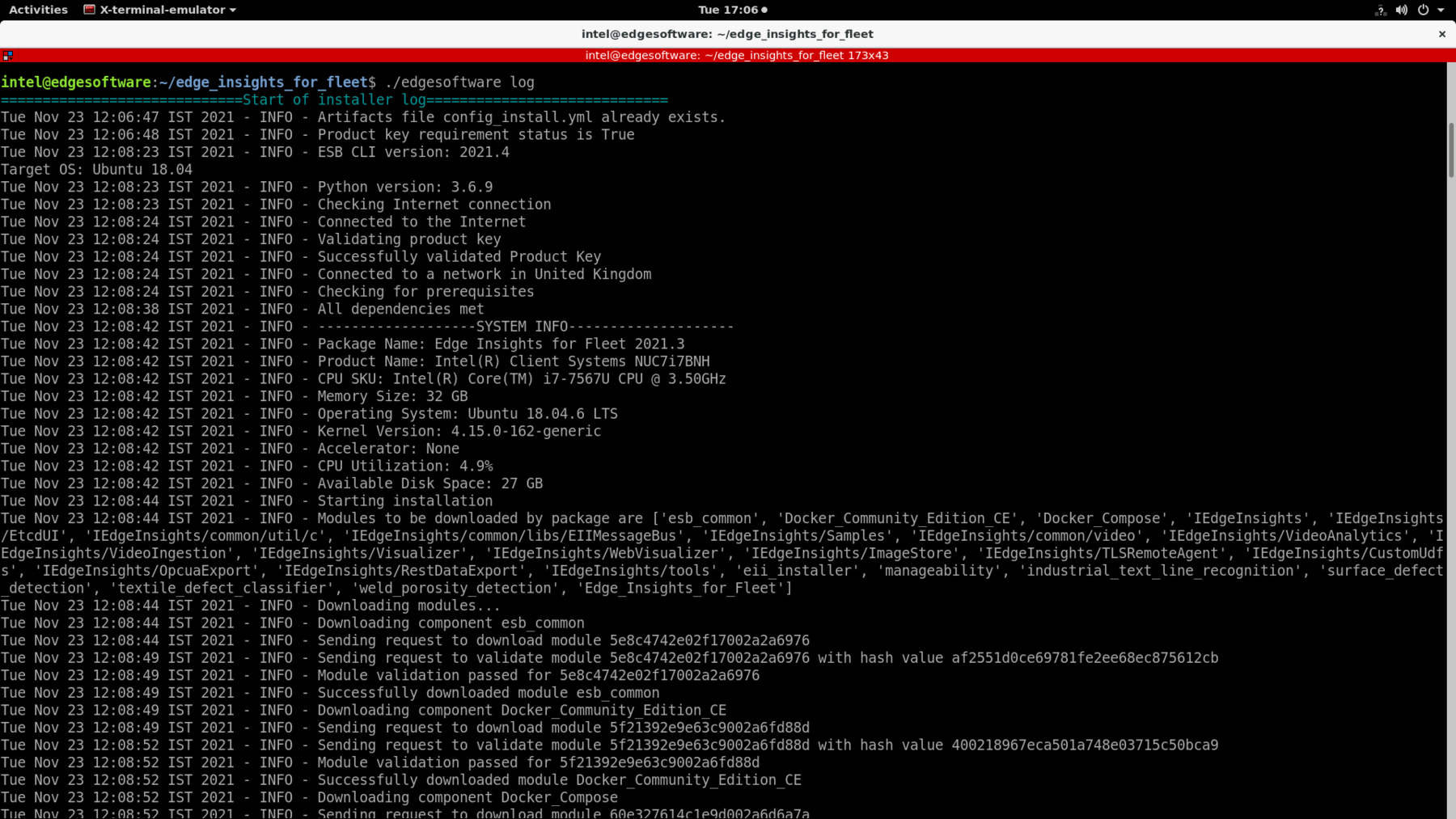1456x819 pixels.
Task: Click 'Downloading component Docker_Community_Edition_CE' message
Action: tap(522, 711)
